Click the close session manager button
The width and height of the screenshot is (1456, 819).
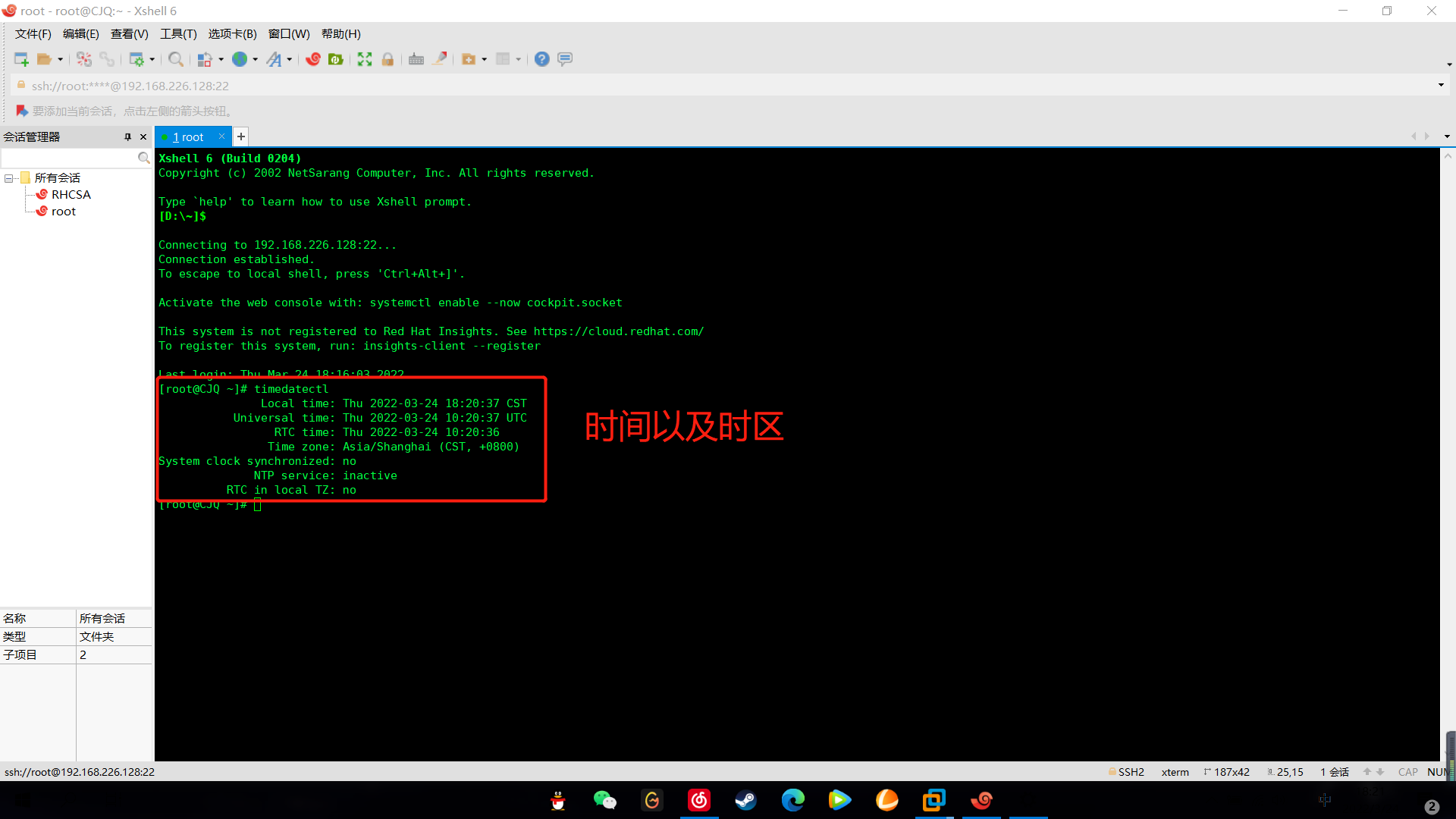pyautogui.click(x=143, y=136)
